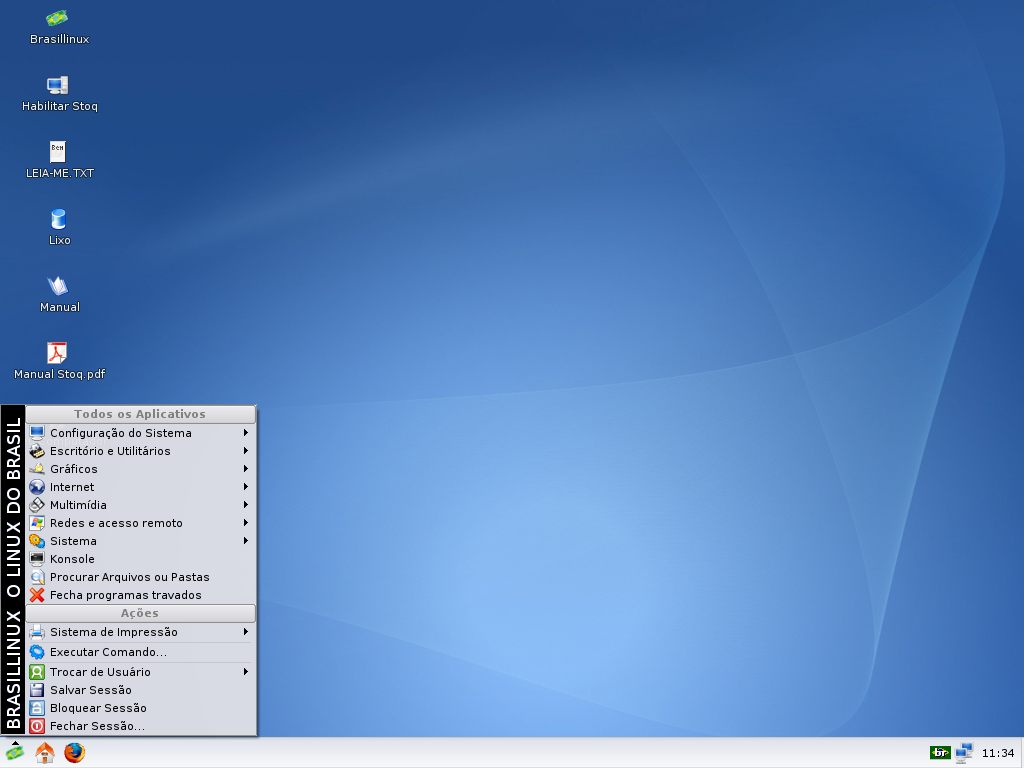Click the network monitor tray icon
The width and height of the screenshot is (1024, 768).
pos(964,753)
